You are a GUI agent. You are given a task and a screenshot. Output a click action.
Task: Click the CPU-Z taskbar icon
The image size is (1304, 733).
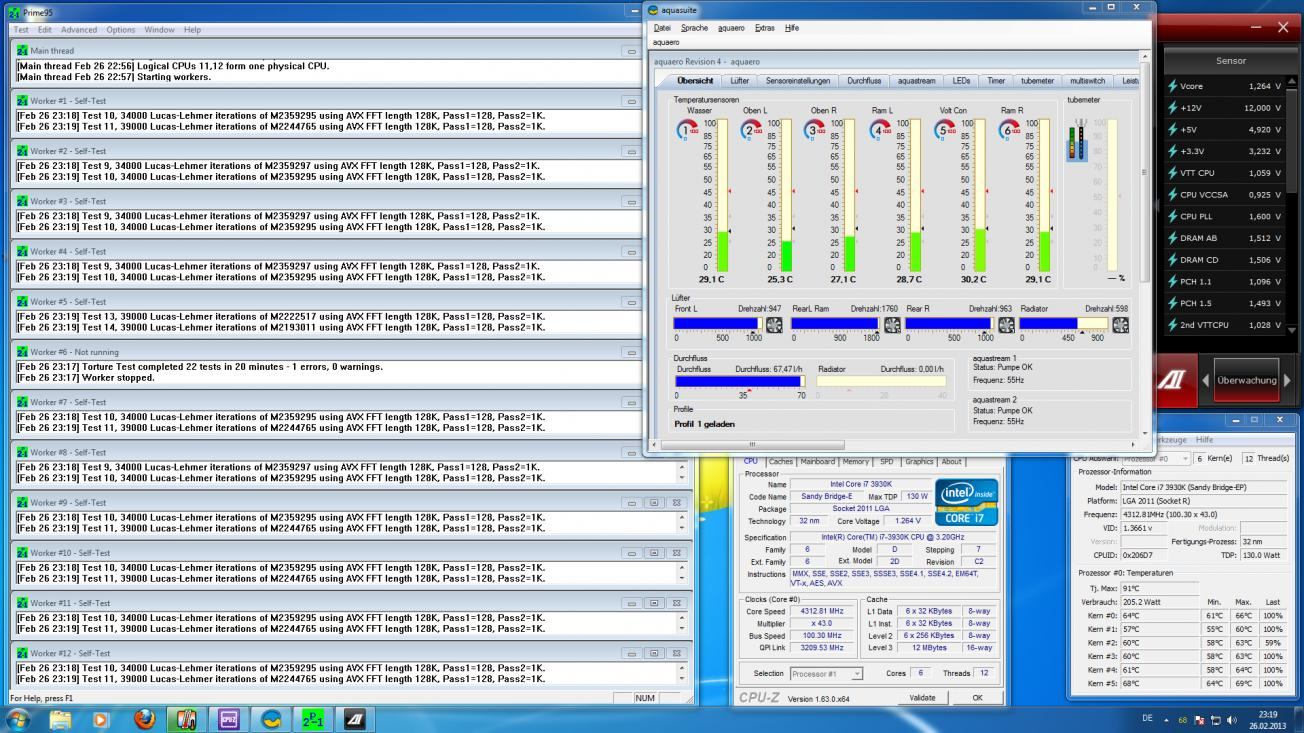pos(228,718)
